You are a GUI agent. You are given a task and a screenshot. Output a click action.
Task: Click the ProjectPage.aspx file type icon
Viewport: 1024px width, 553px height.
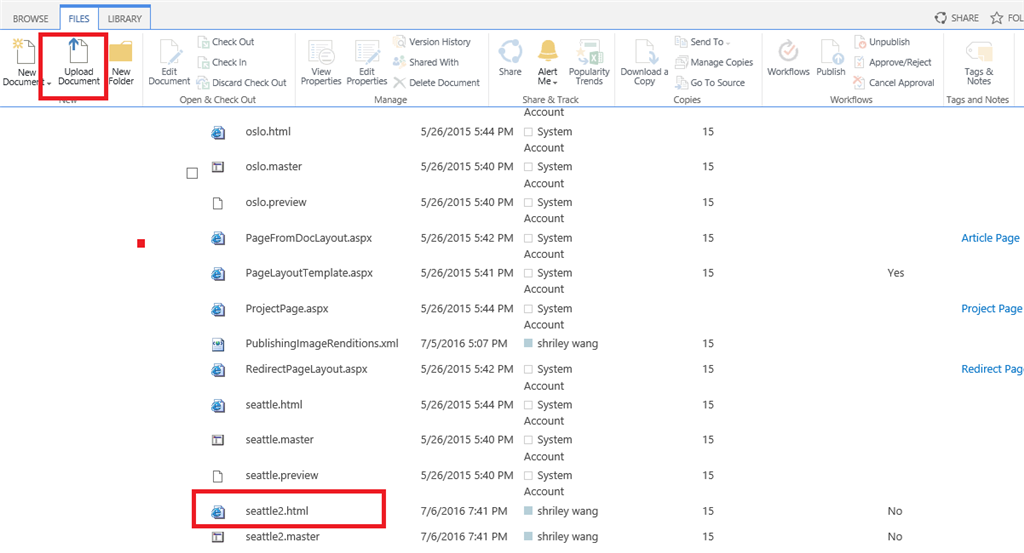coord(218,309)
